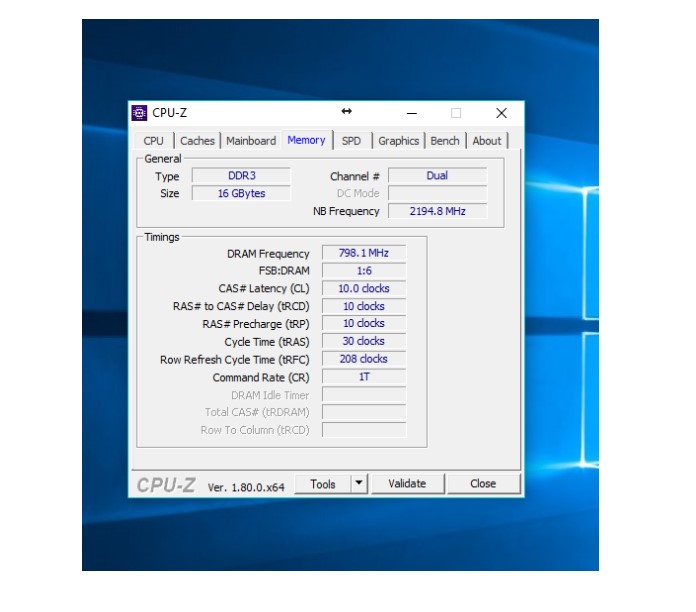Image resolution: width=696 pixels, height=612 pixels.
Task: Open the About tab
Action: [486, 141]
